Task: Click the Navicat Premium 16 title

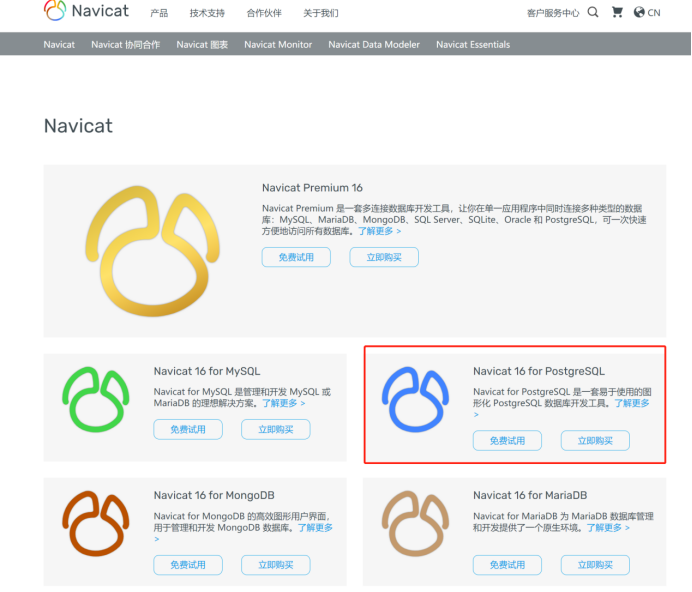Action: (312, 188)
